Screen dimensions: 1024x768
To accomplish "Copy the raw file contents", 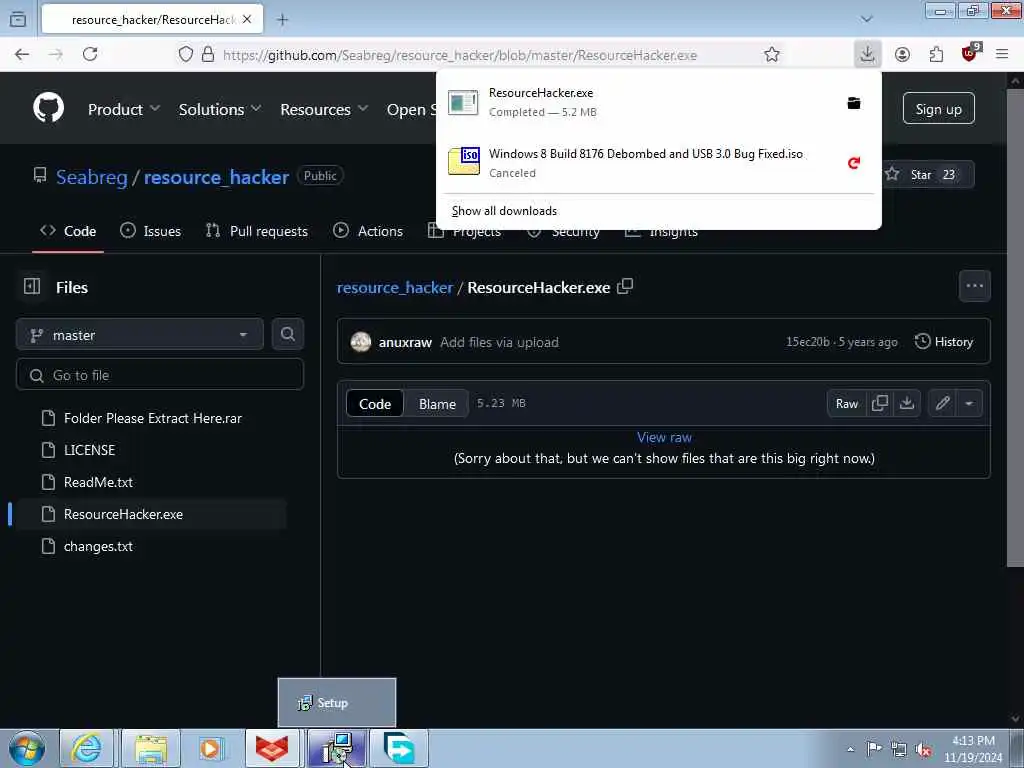I will click(x=880, y=404).
